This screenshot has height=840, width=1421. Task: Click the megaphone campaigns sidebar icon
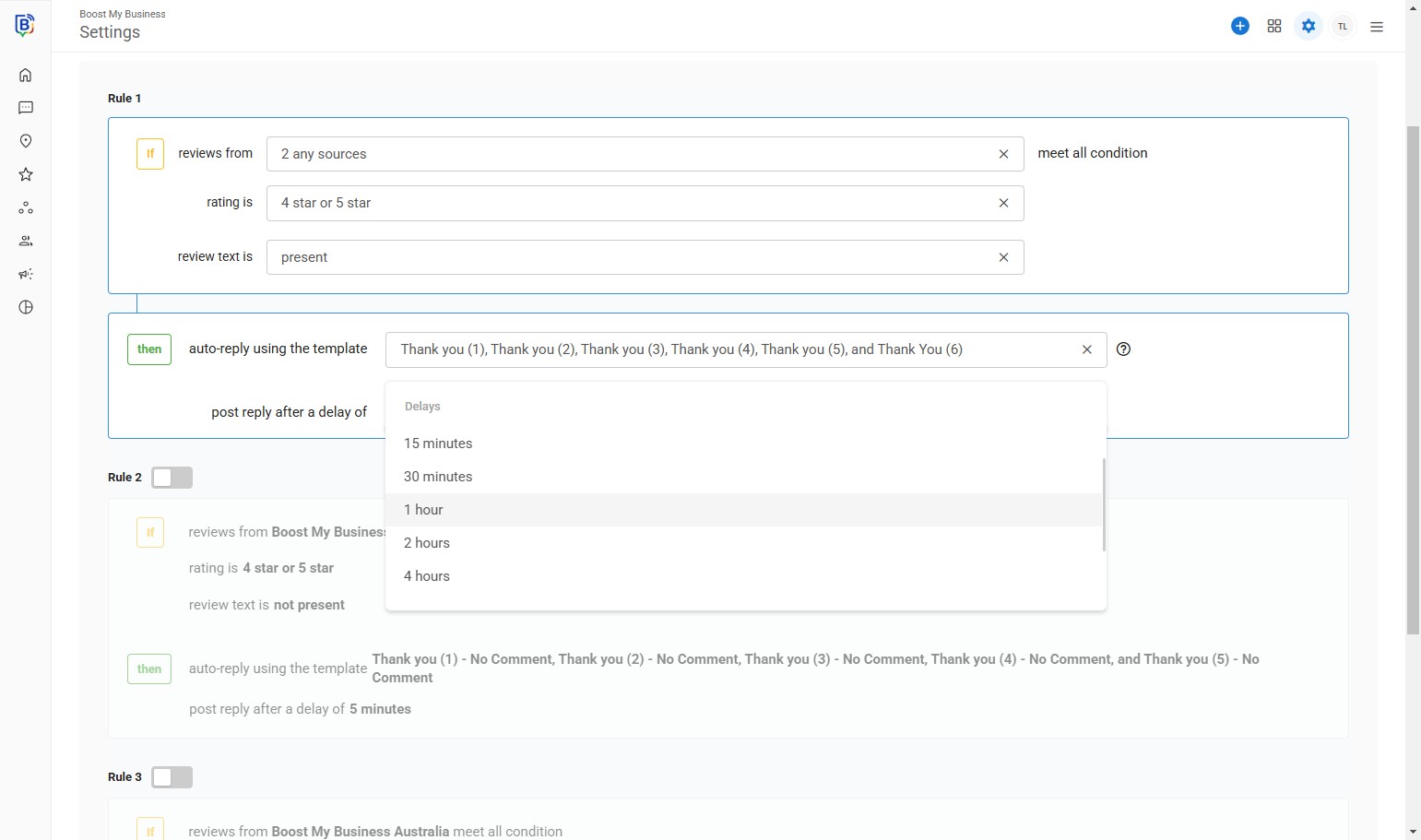tap(26, 274)
